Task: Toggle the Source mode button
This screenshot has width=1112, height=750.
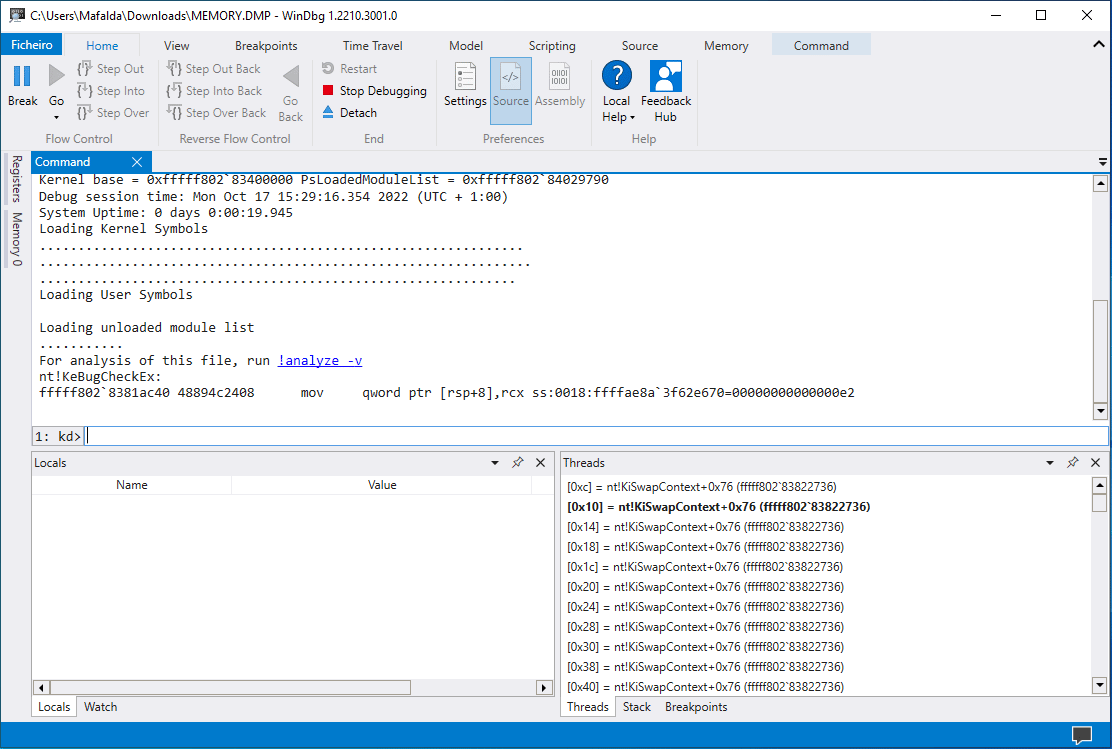Action: [511, 91]
